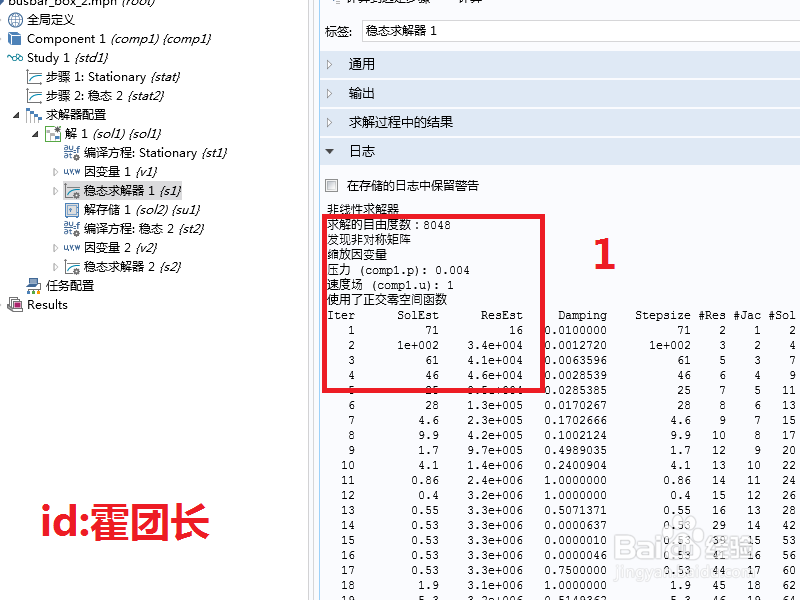Collapse the 日志 section
This screenshot has height=600, width=800.
click(330, 152)
